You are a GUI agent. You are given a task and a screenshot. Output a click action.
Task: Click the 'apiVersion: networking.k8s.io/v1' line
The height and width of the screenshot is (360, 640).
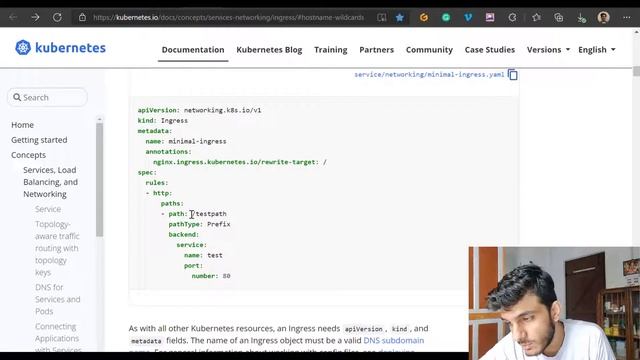[x=199, y=110]
